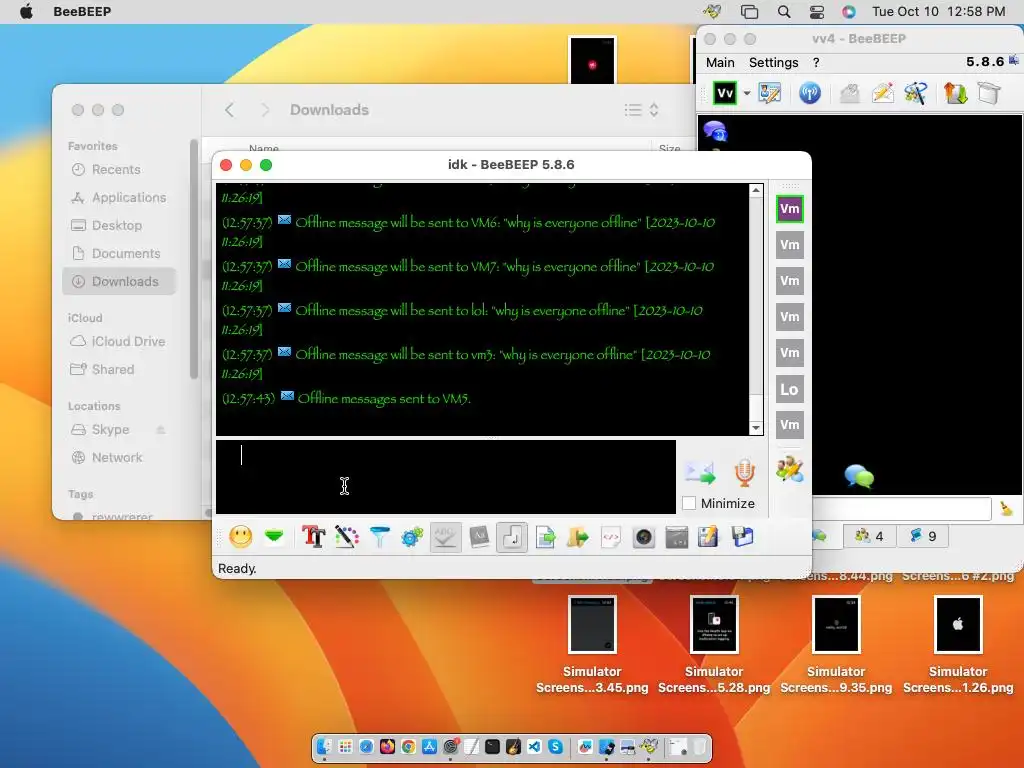The width and height of the screenshot is (1024, 768).
Task: Click the code snippet </> icon
Action: point(611,537)
